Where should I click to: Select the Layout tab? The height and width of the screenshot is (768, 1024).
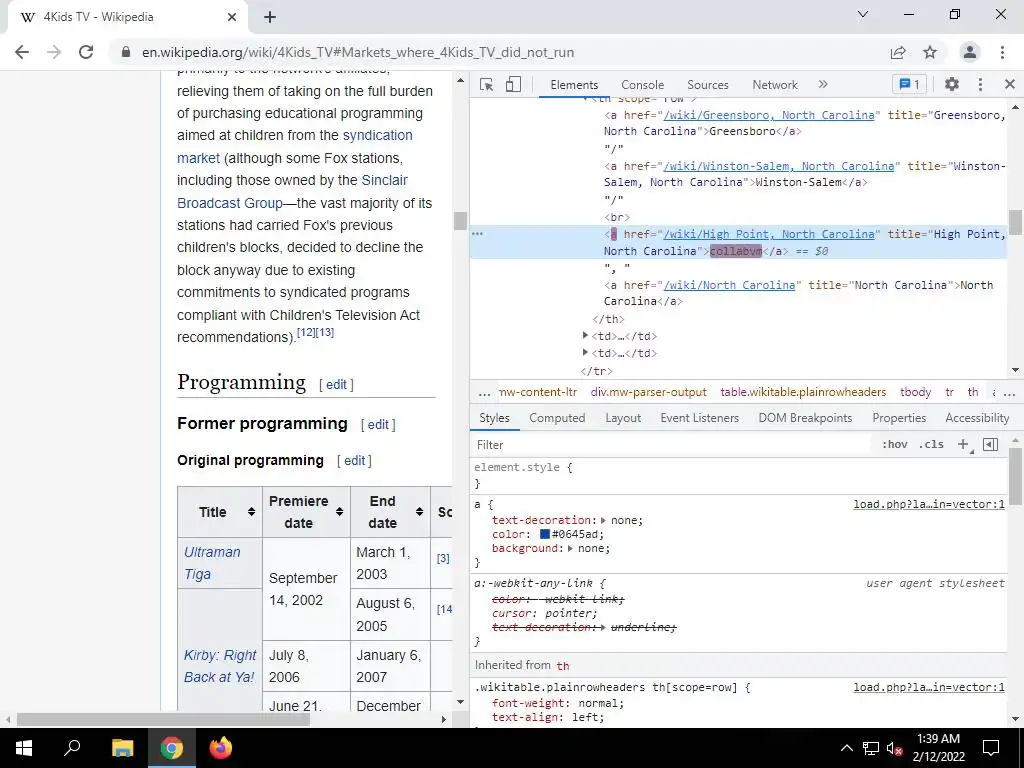[623, 418]
